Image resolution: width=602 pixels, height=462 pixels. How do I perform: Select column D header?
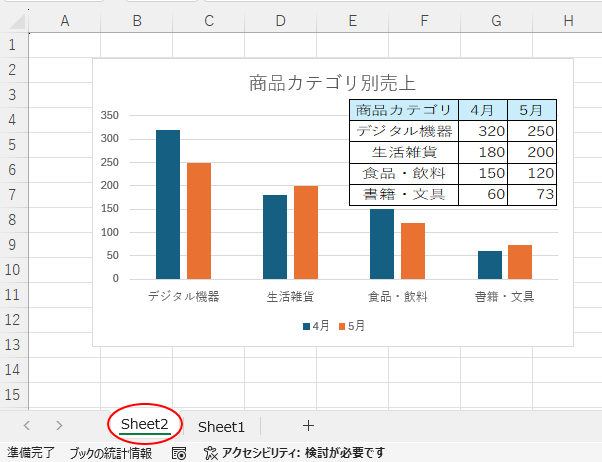coord(281,21)
